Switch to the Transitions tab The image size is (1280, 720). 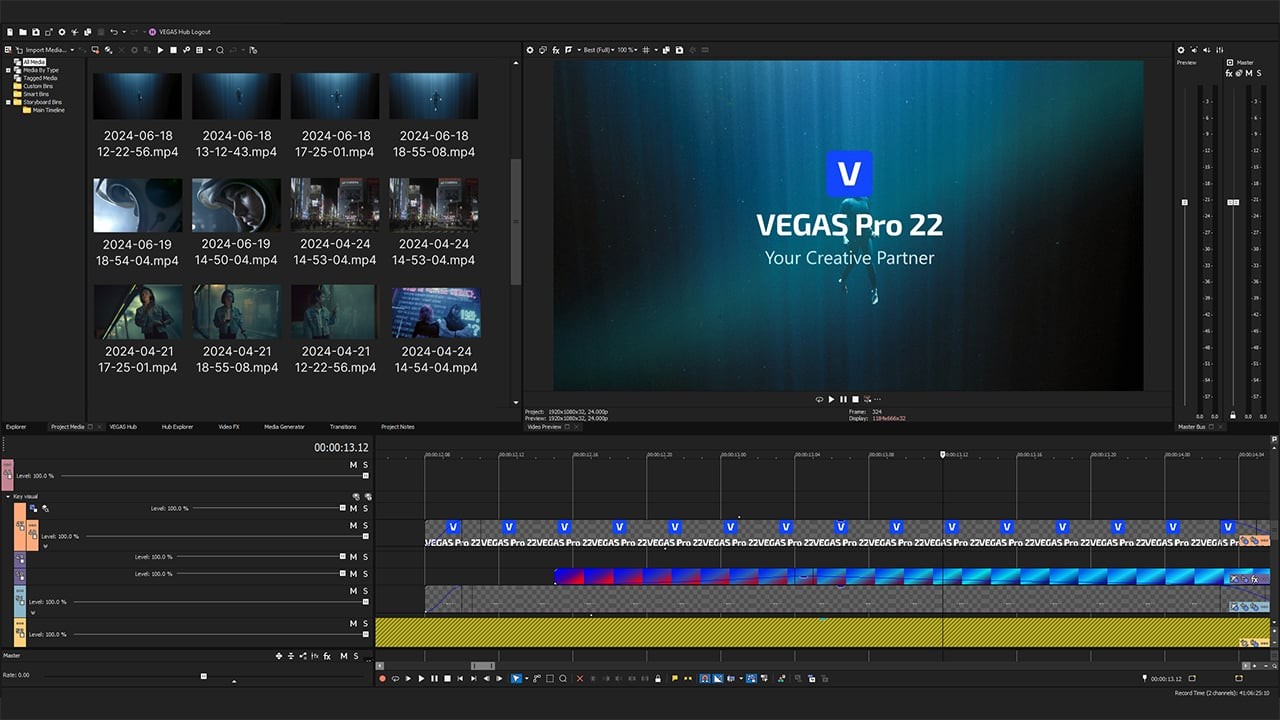tap(343, 427)
